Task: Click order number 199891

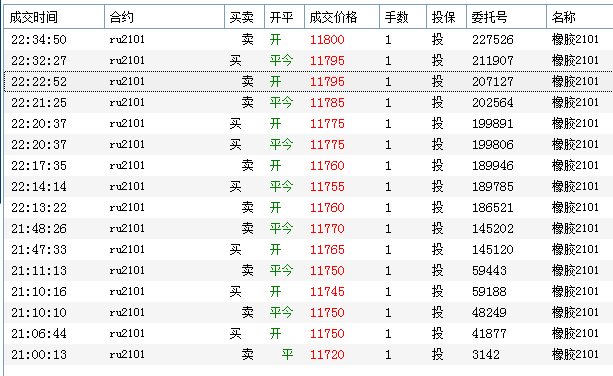Action: 493,124
